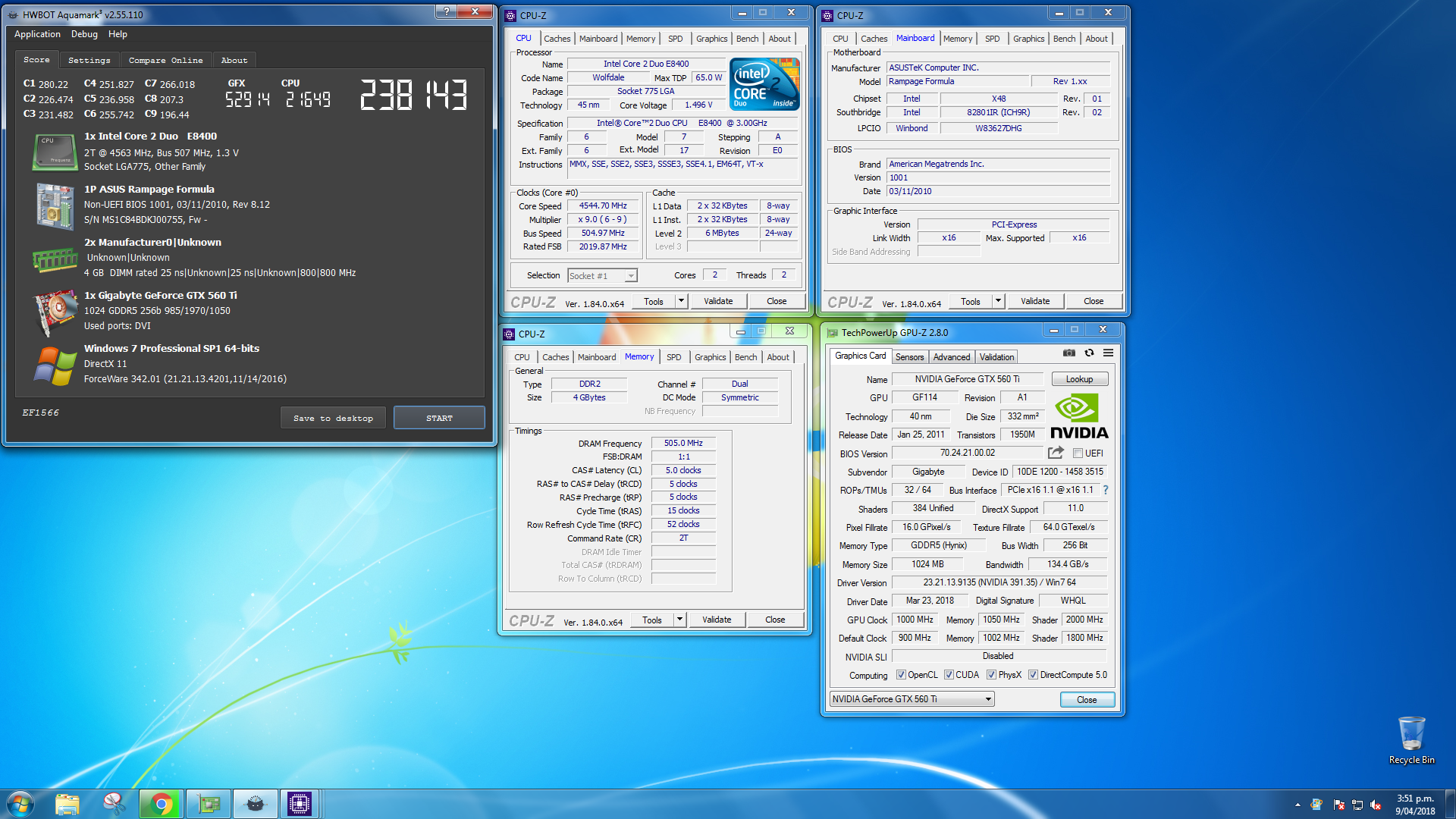Viewport: 1456px width, 819px height.
Task: Click the Lookup button in GPU-Z
Action: pyautogui.click(x=1079, y=379)
